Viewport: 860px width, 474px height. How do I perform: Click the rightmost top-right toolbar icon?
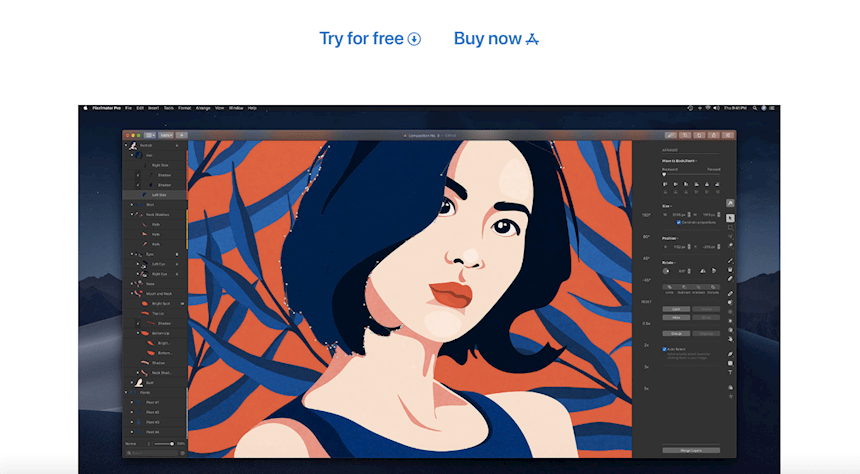click(728, 135)
